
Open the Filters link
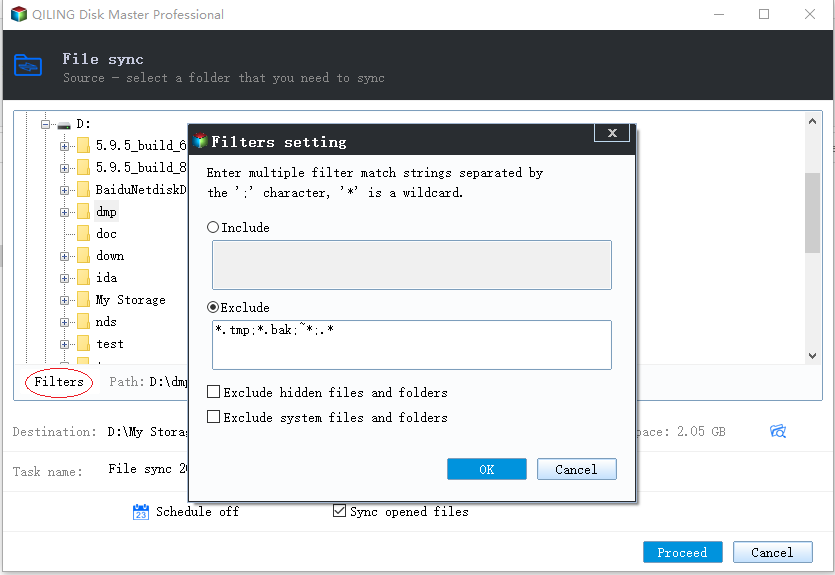[59, 382]
